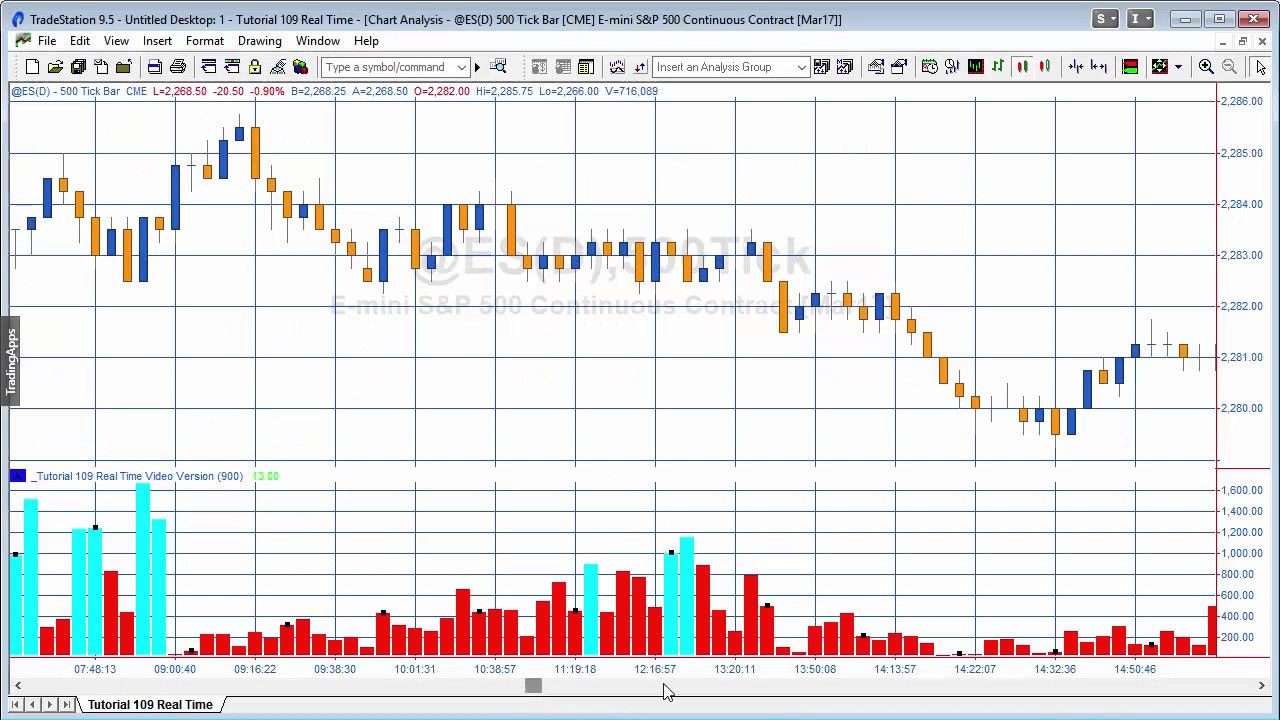The height and width of the screenshot is (720, 1280).
Task: Open the symbol/command dropdown arrow
Action: 461,67
